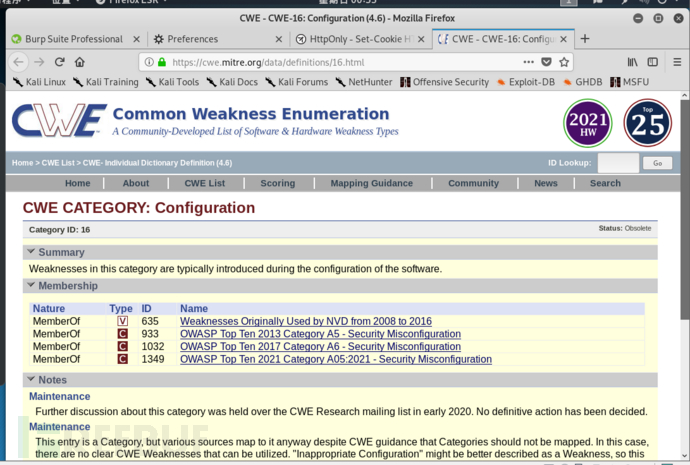Open the Firefox hamburger menu
The width and height of the screenshot is (690, 465).
tap(677, 62)
